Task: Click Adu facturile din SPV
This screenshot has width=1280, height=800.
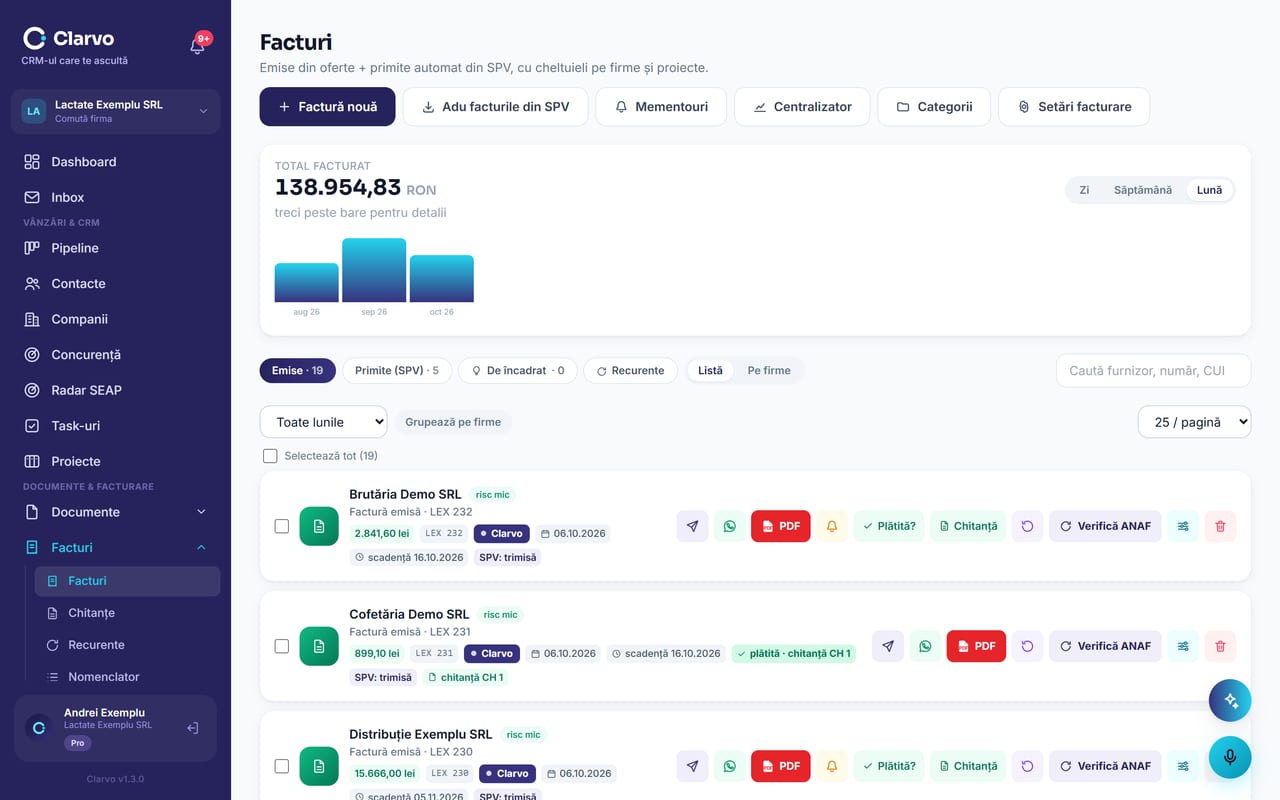Action: point(495,107)
